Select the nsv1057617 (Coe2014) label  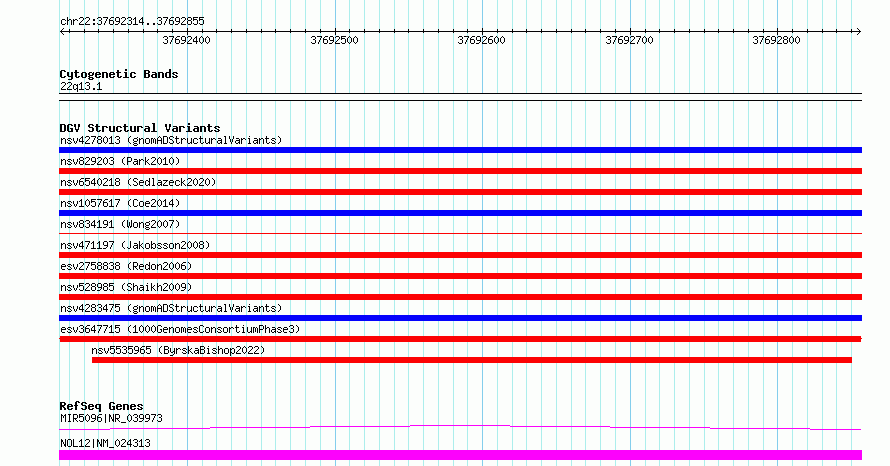120,203
